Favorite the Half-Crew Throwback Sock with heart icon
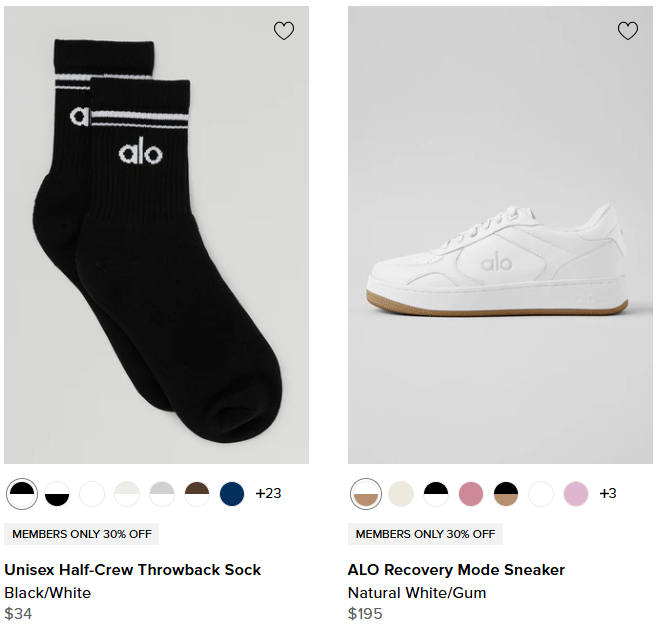The height and width of the screenshot is (626, 661). point(284,31)
